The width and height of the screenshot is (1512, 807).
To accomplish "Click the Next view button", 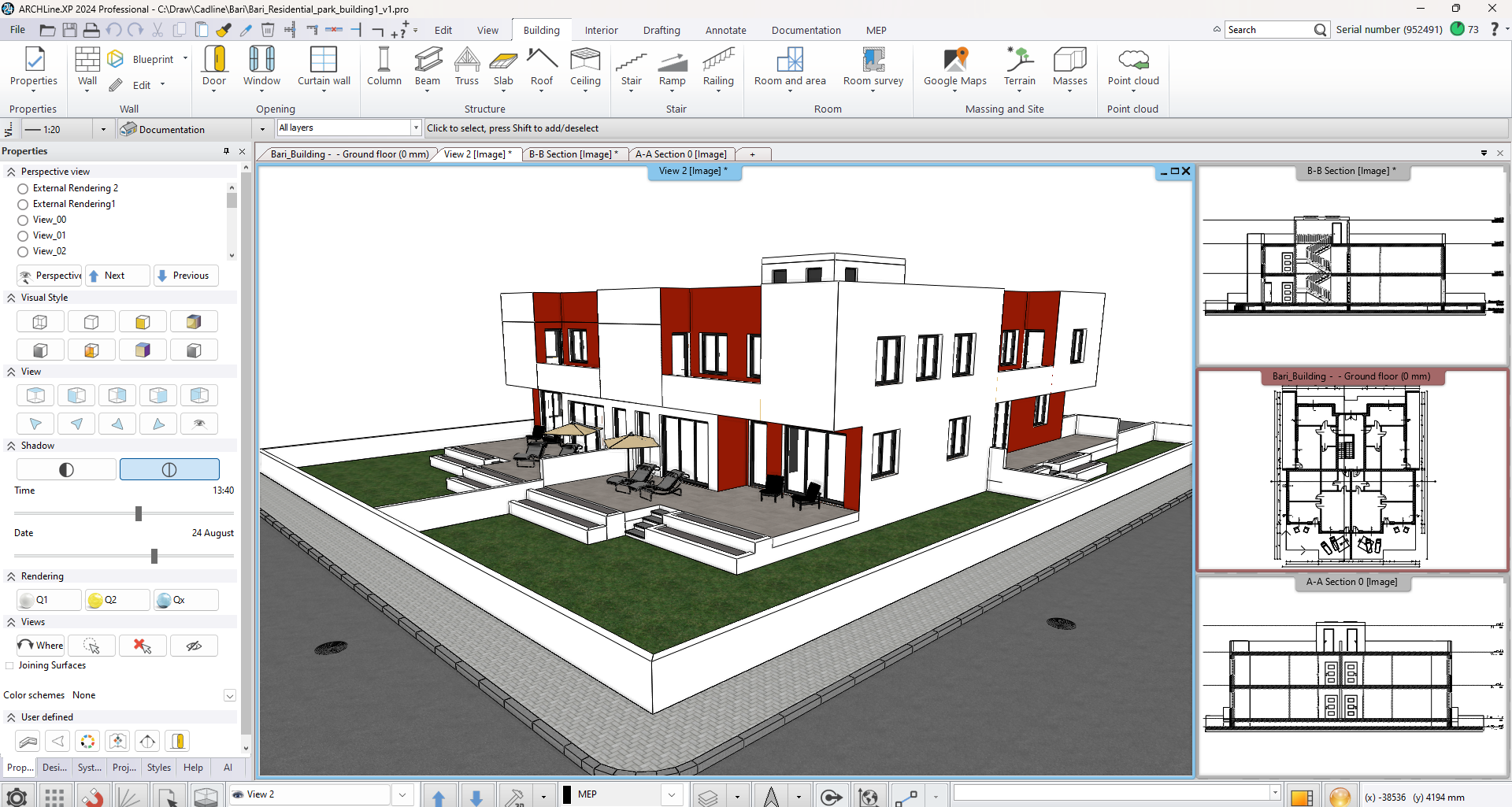I will coord(116,276).
